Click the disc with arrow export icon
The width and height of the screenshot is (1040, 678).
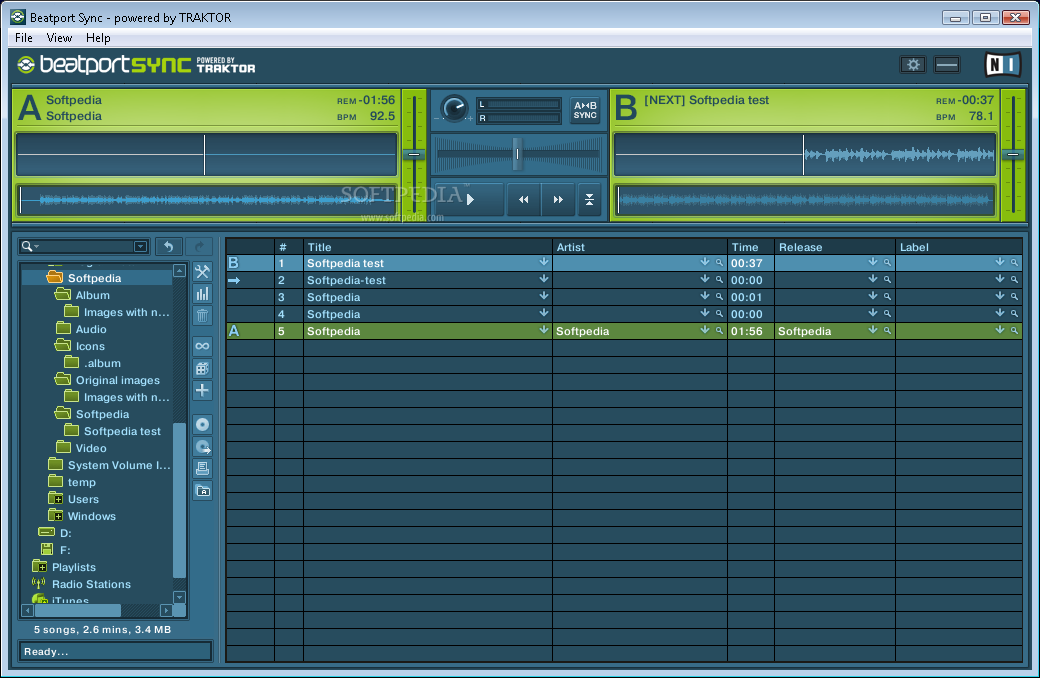pyautogui.click(x=202, y=446)
